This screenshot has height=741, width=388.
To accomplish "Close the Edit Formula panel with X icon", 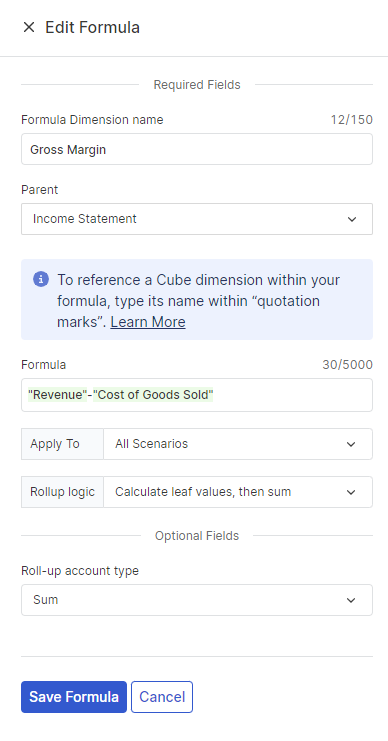I will (x=29, y=27).
